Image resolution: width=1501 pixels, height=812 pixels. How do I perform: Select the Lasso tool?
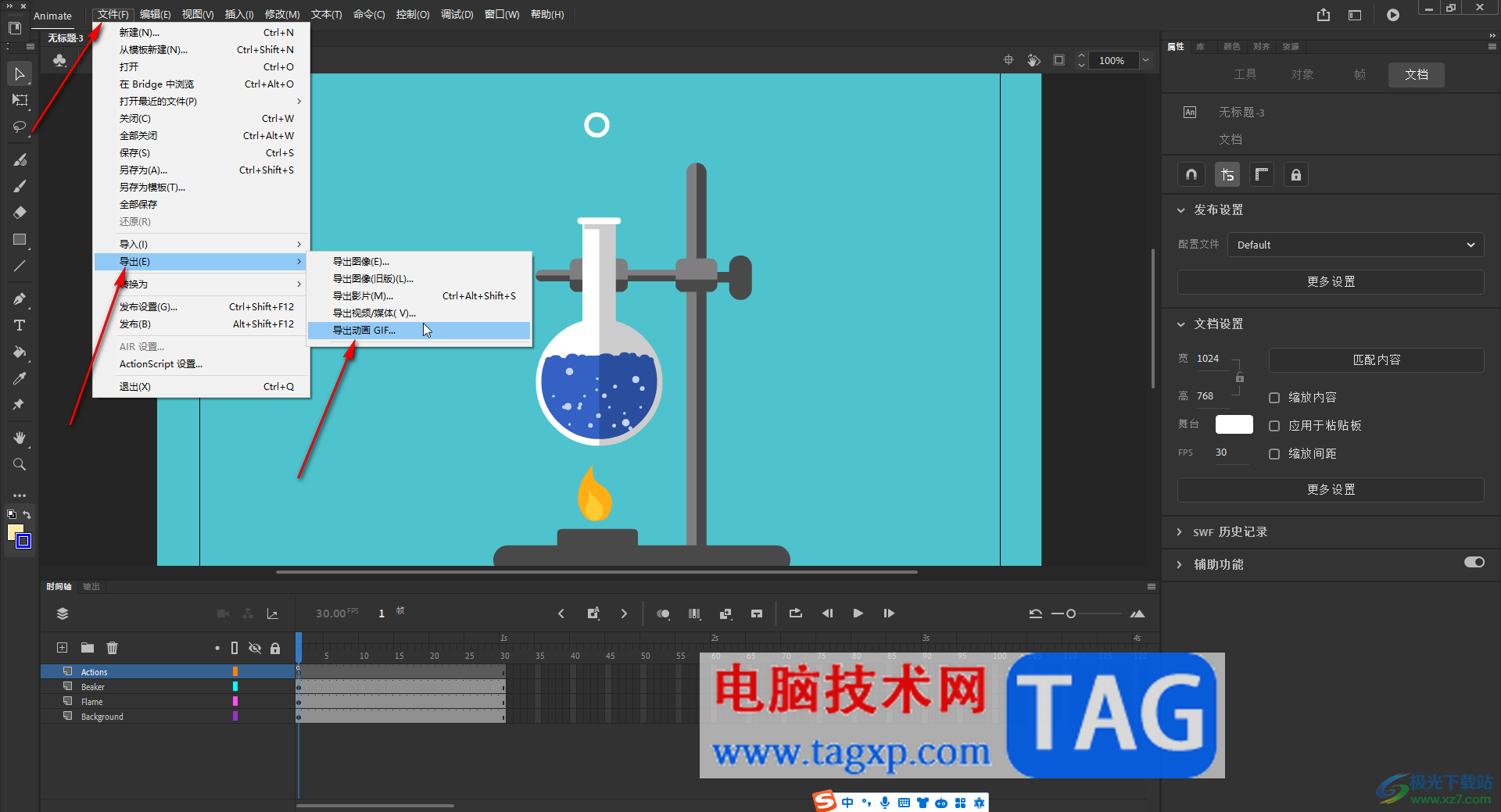[20, 127]
